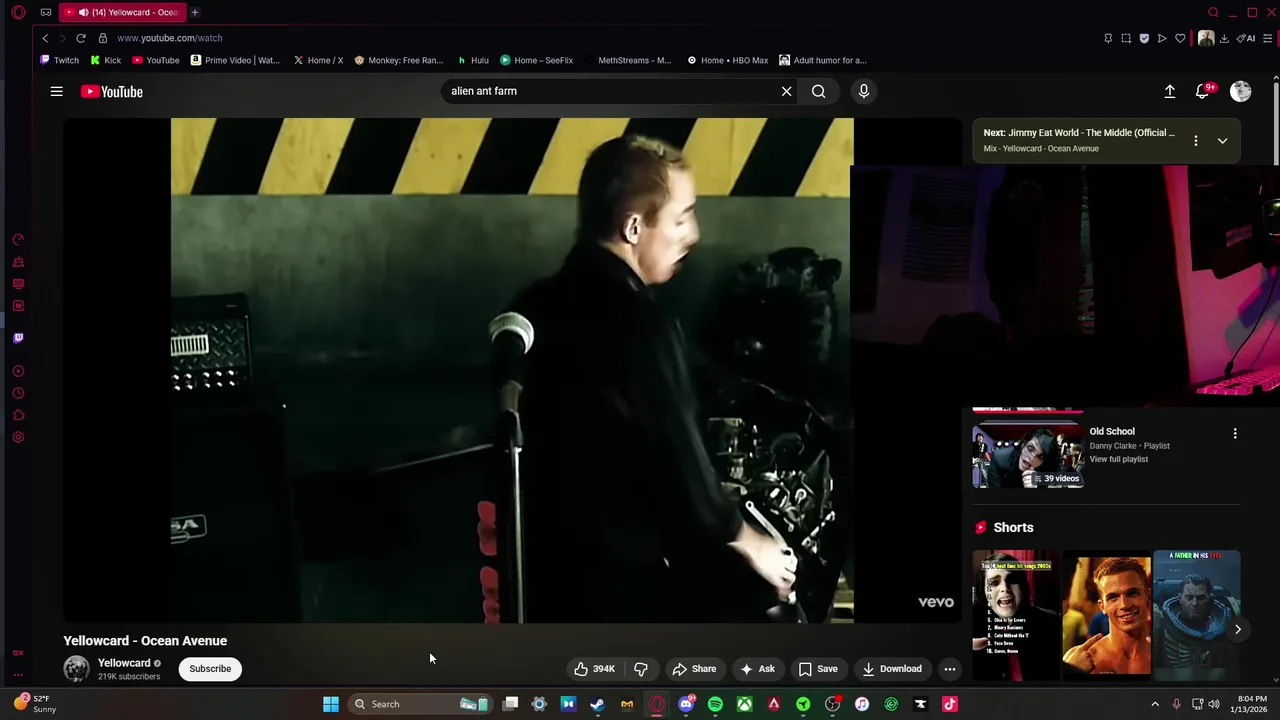Open Old School playlist options menu

coord(1235,434)
